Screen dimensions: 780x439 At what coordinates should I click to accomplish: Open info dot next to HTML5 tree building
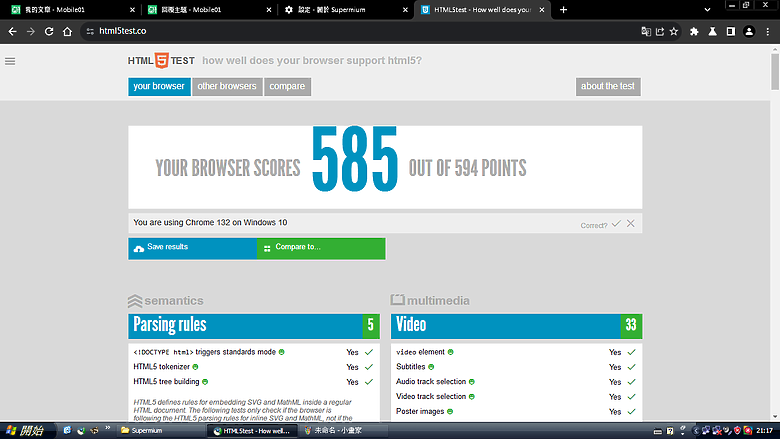205,382
